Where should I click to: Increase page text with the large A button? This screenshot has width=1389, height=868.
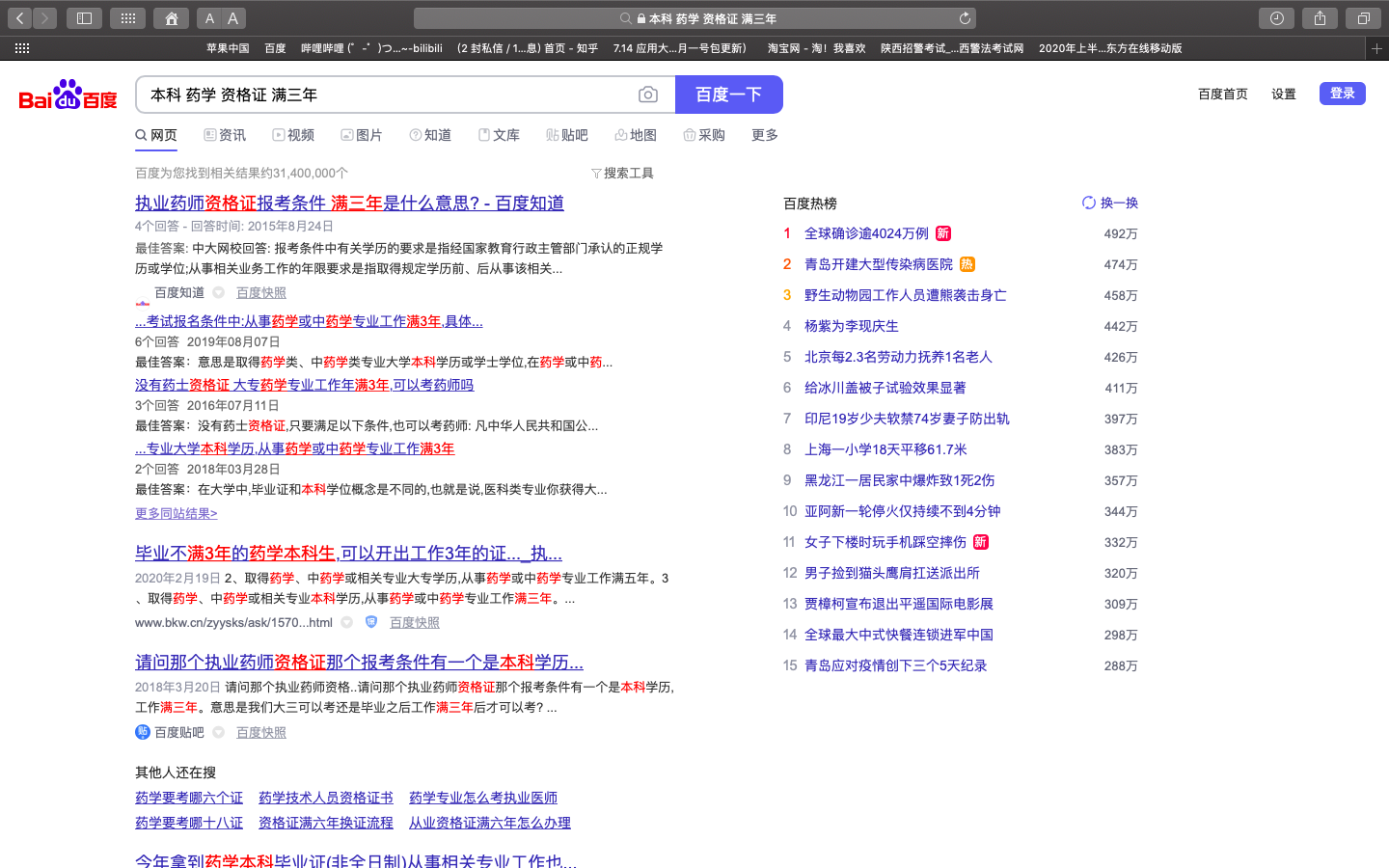pos(233,18)
